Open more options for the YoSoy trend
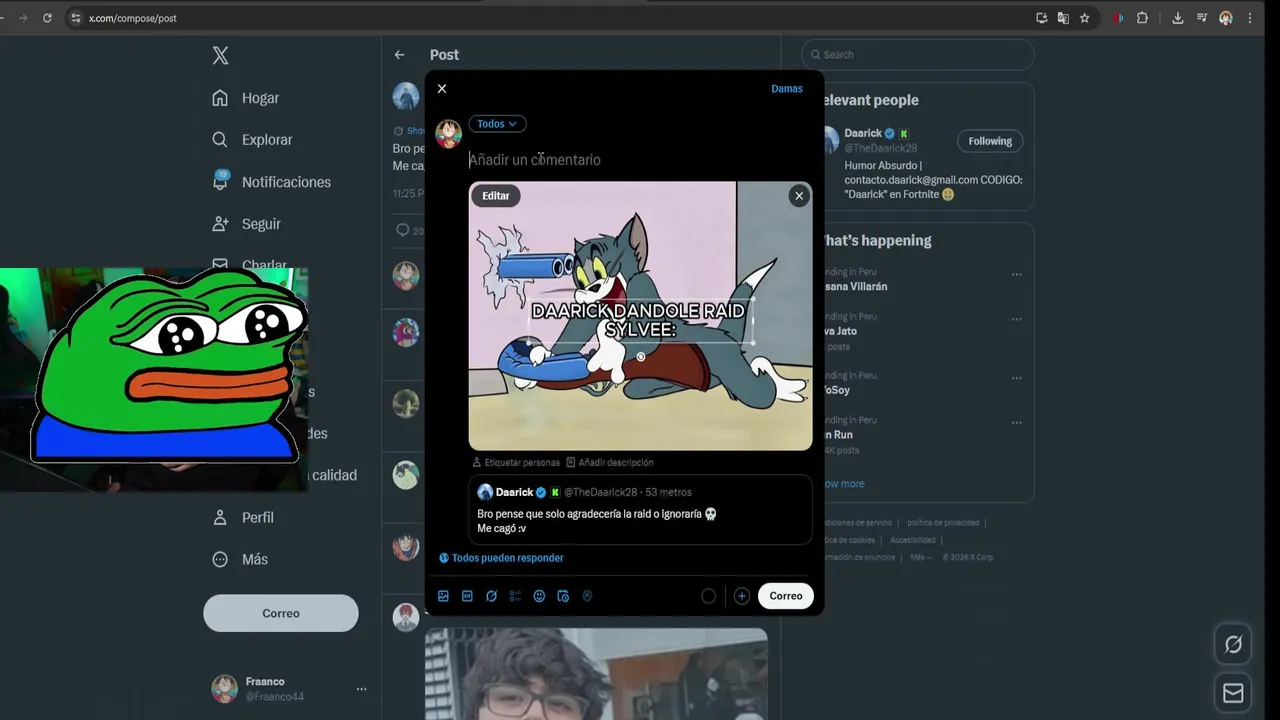The width and height of the screenshot is (1280, 720). (x=1016, y=378)
